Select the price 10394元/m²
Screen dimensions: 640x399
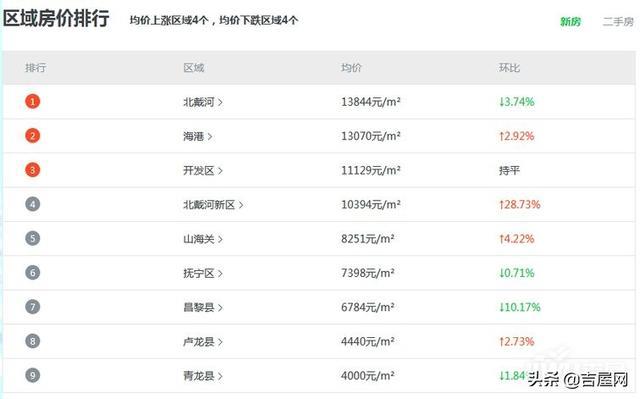tap(371, 205)
